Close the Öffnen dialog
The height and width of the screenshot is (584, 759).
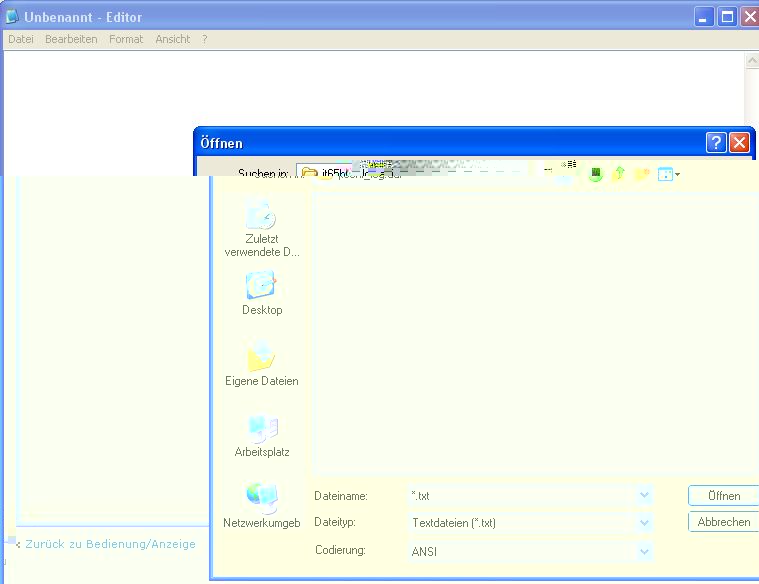point(739,143)
